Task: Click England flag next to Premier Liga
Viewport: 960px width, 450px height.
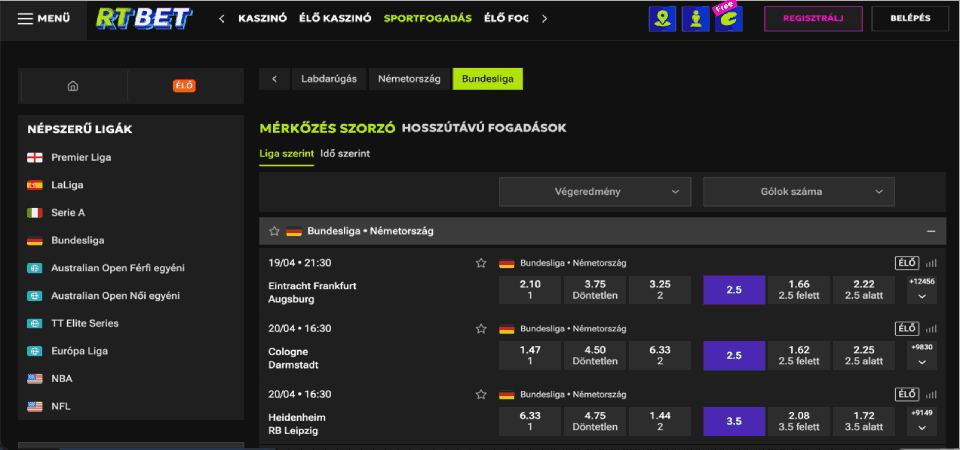Action: pyautogui.click(x=35, y=157)
